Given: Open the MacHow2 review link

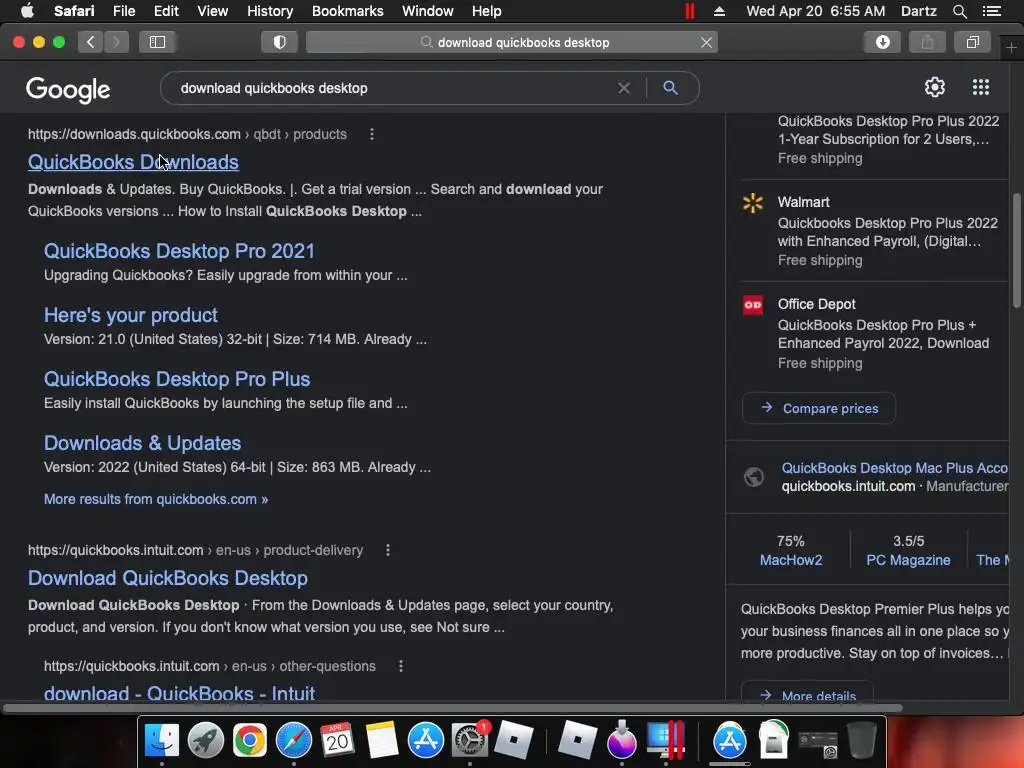Looking at the screenshot, I should point(791,560).
